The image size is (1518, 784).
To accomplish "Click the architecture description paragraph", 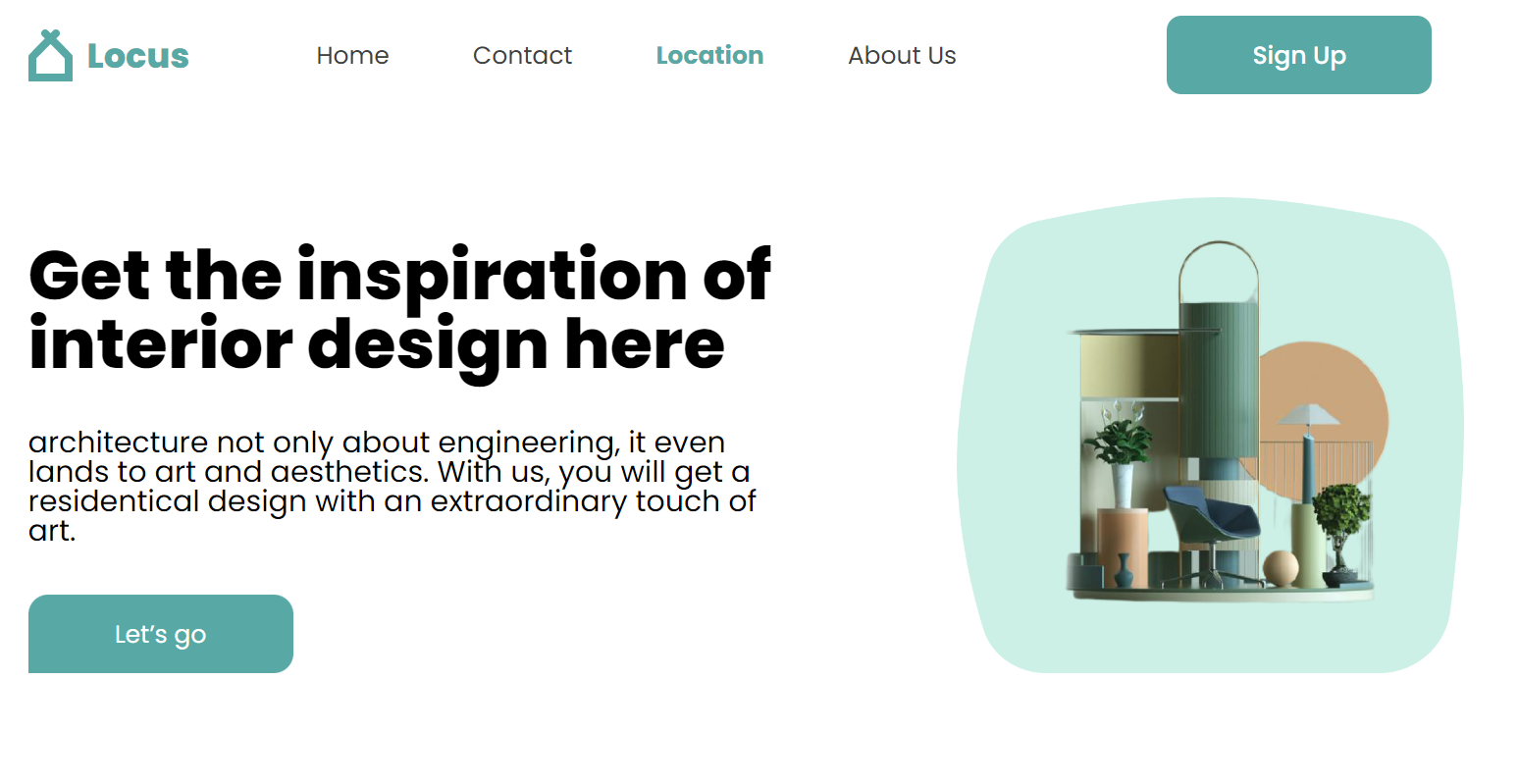I will coord(393,487).
